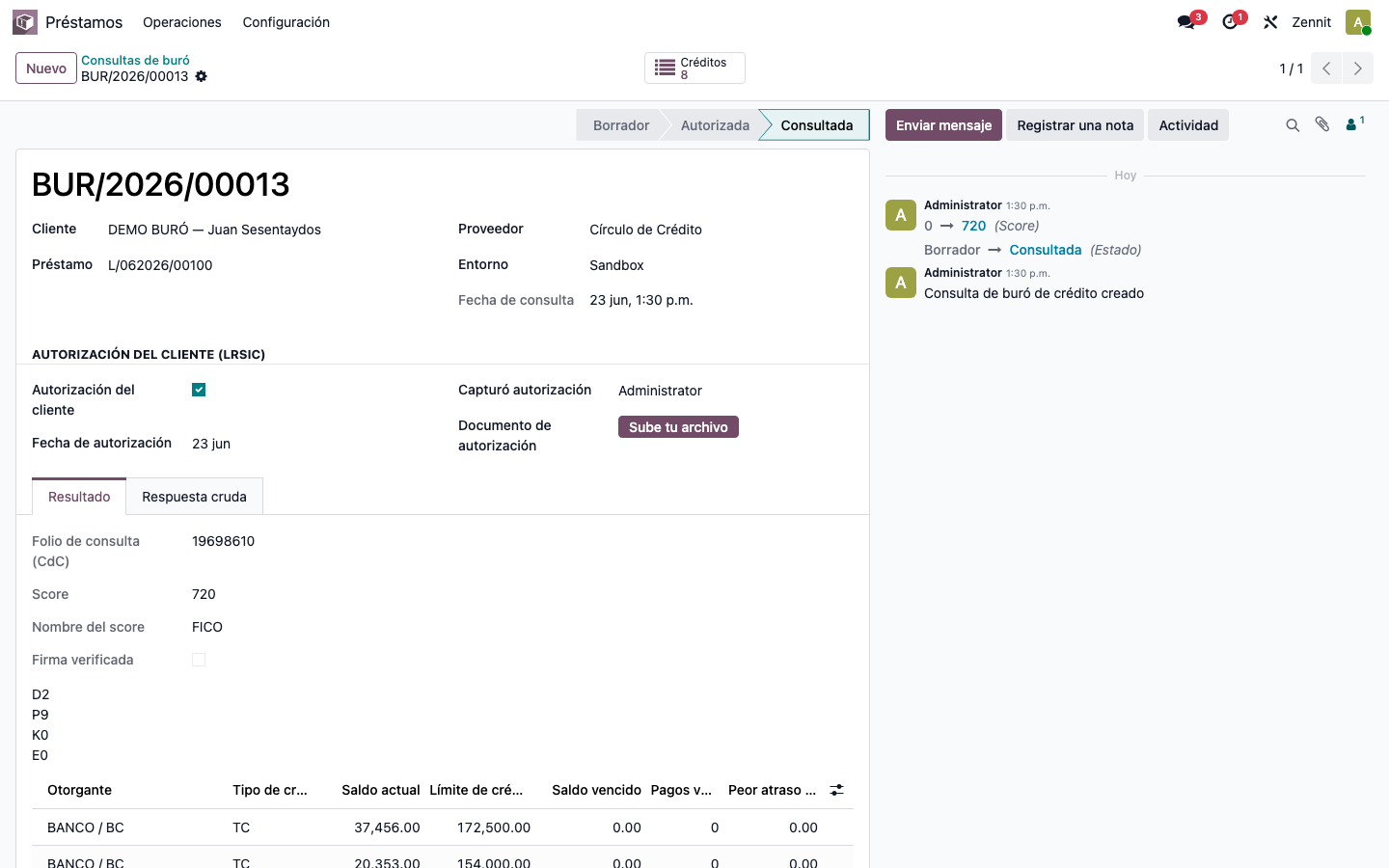The height and width of the screenshot is (868, 1389).
Task: Open the Créditos smart button
Action: 694,68
